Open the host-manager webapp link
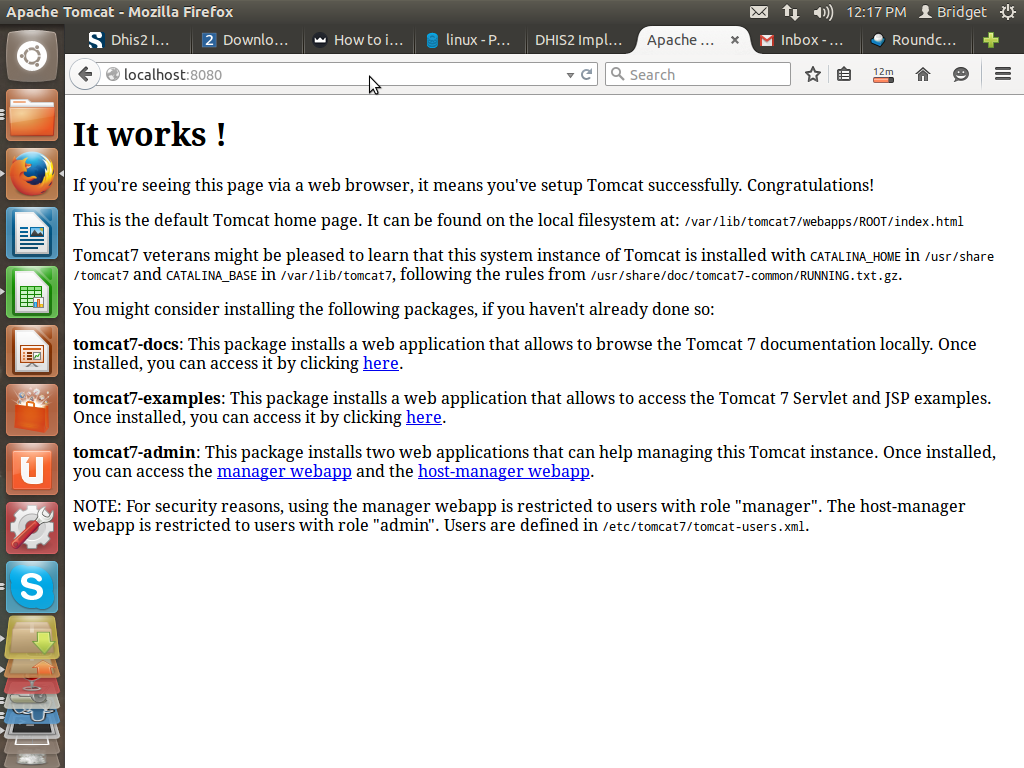Image resolution: width=1024 pixels, height=768 pixels. pos(504,472)
